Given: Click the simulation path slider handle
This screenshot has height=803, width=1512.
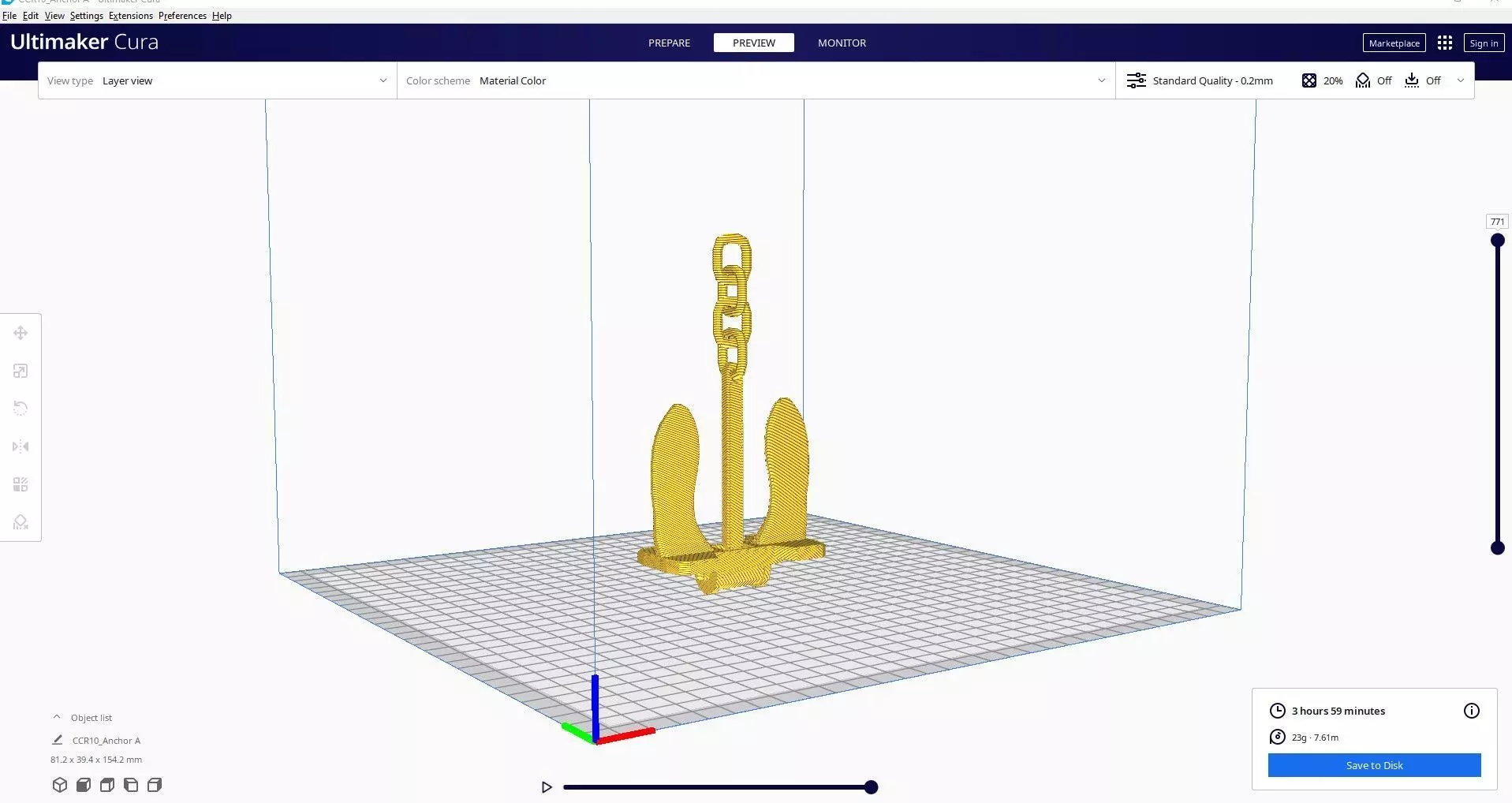Looking at the screenshot, I should (871, 787).
